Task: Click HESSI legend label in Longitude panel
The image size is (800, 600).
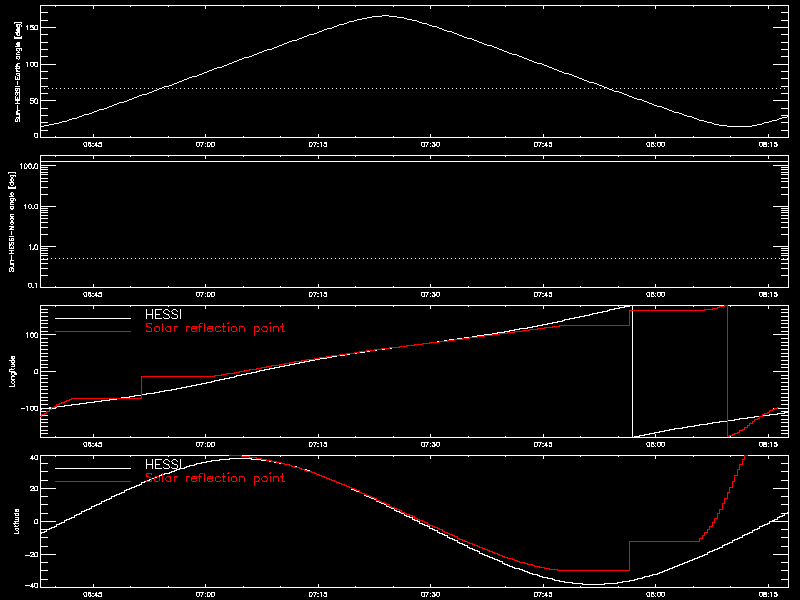Action: click(x=163, y=314)
